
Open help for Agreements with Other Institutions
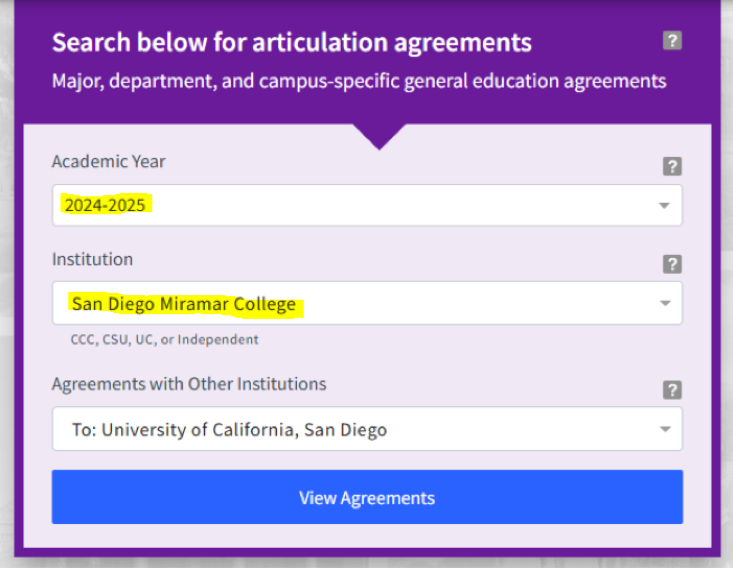coord(672,390)
